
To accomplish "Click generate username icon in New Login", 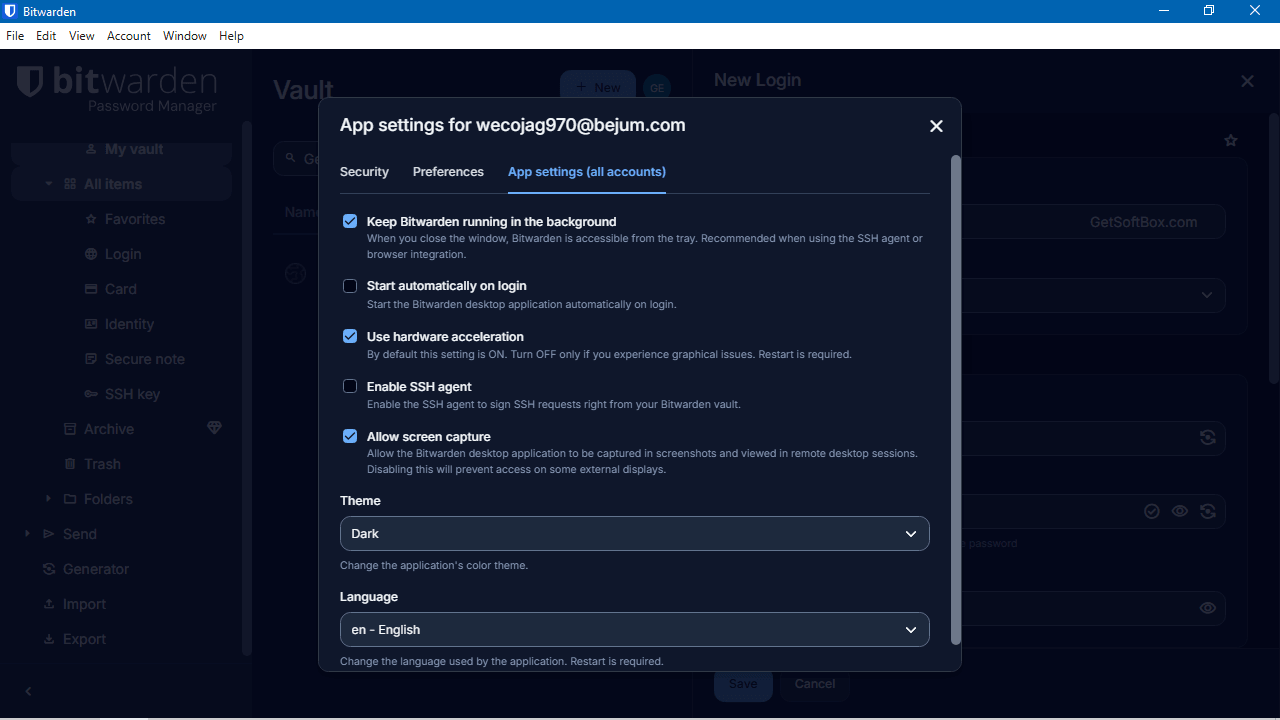I will [x=1208, y=437].
